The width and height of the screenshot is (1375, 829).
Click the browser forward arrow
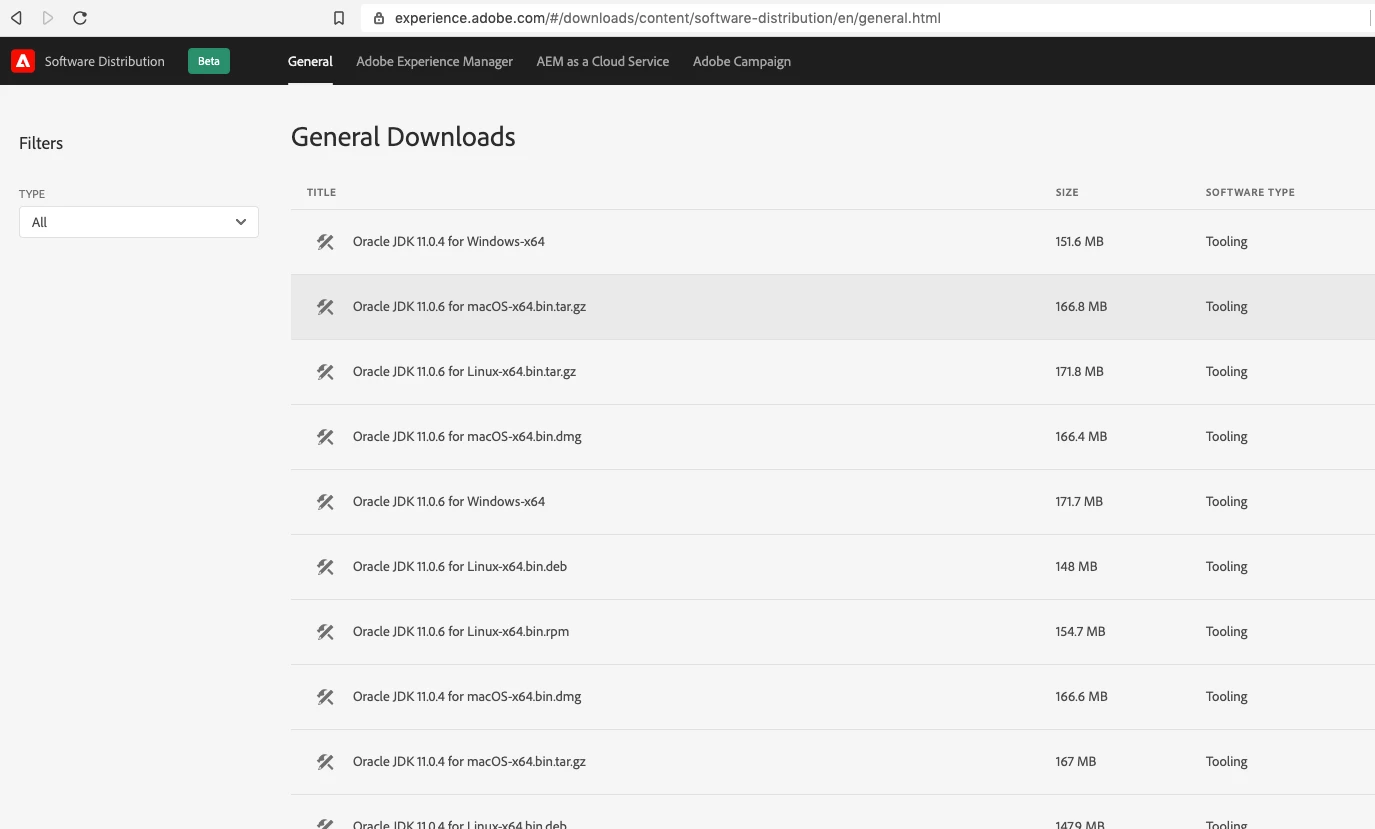click(x=48, y=18)
